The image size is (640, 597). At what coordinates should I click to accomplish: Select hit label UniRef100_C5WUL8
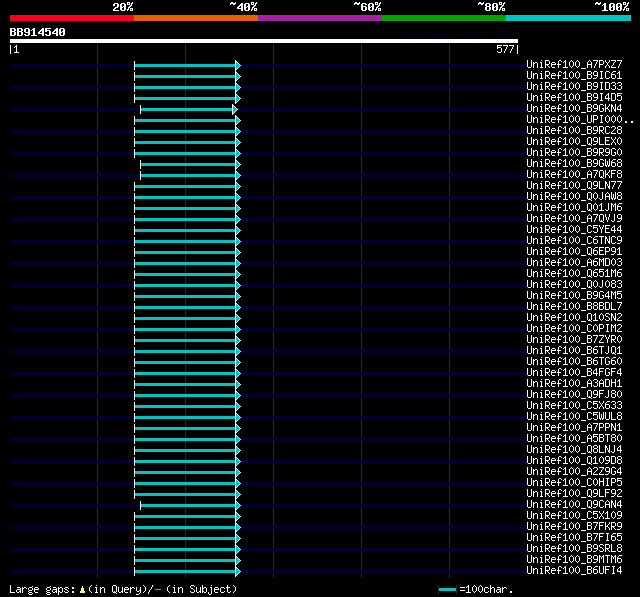point(574,417)
